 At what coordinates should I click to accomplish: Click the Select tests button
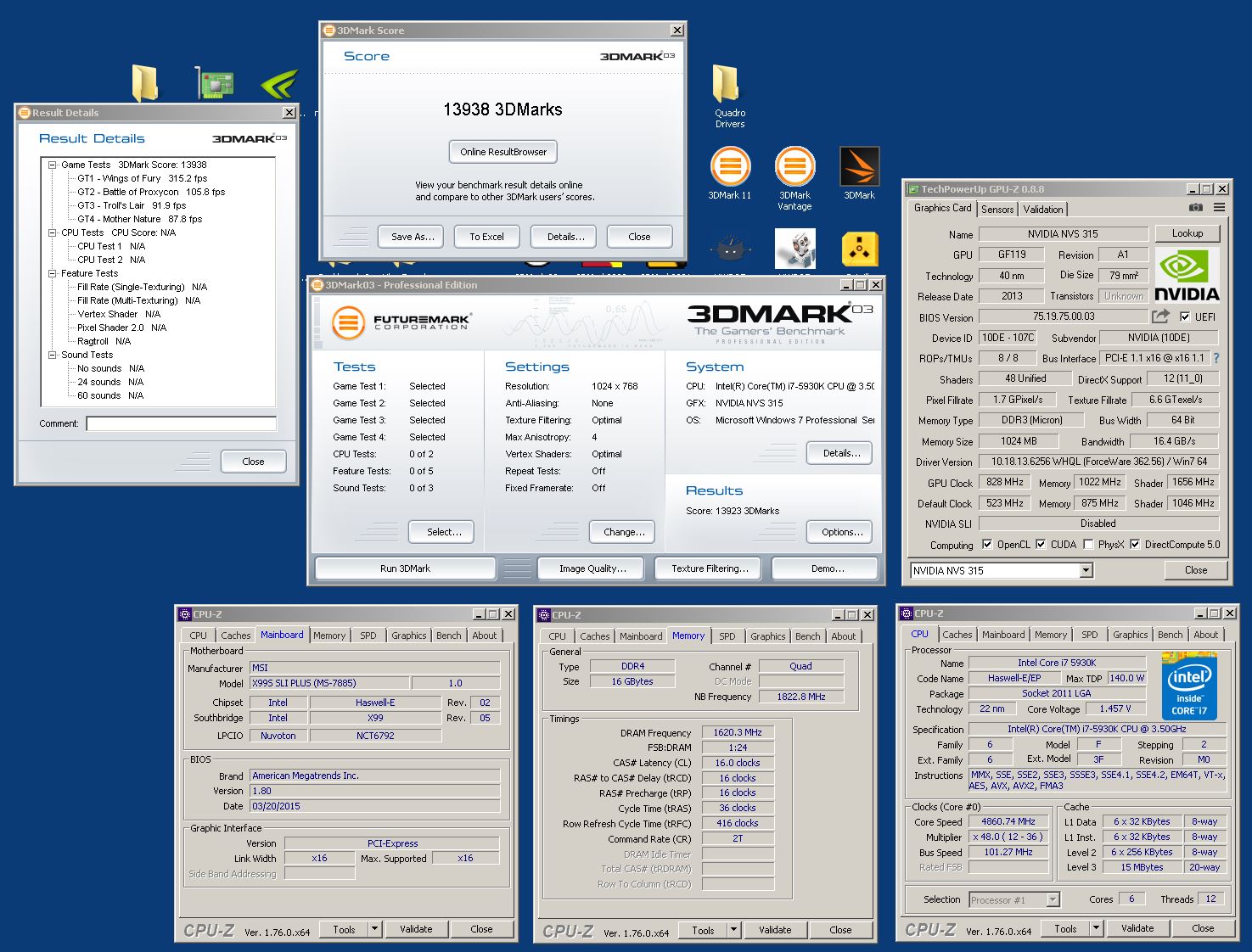[443, 532]
